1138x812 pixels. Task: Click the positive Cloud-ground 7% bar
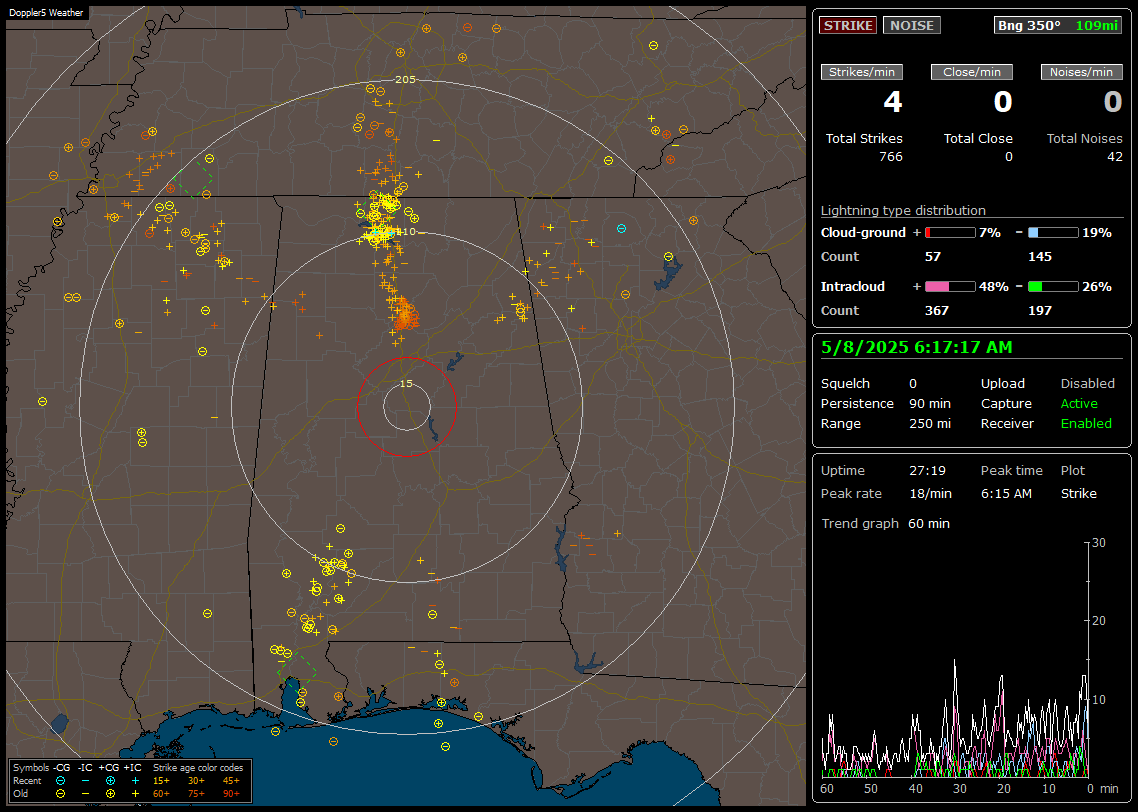(950, 233)
